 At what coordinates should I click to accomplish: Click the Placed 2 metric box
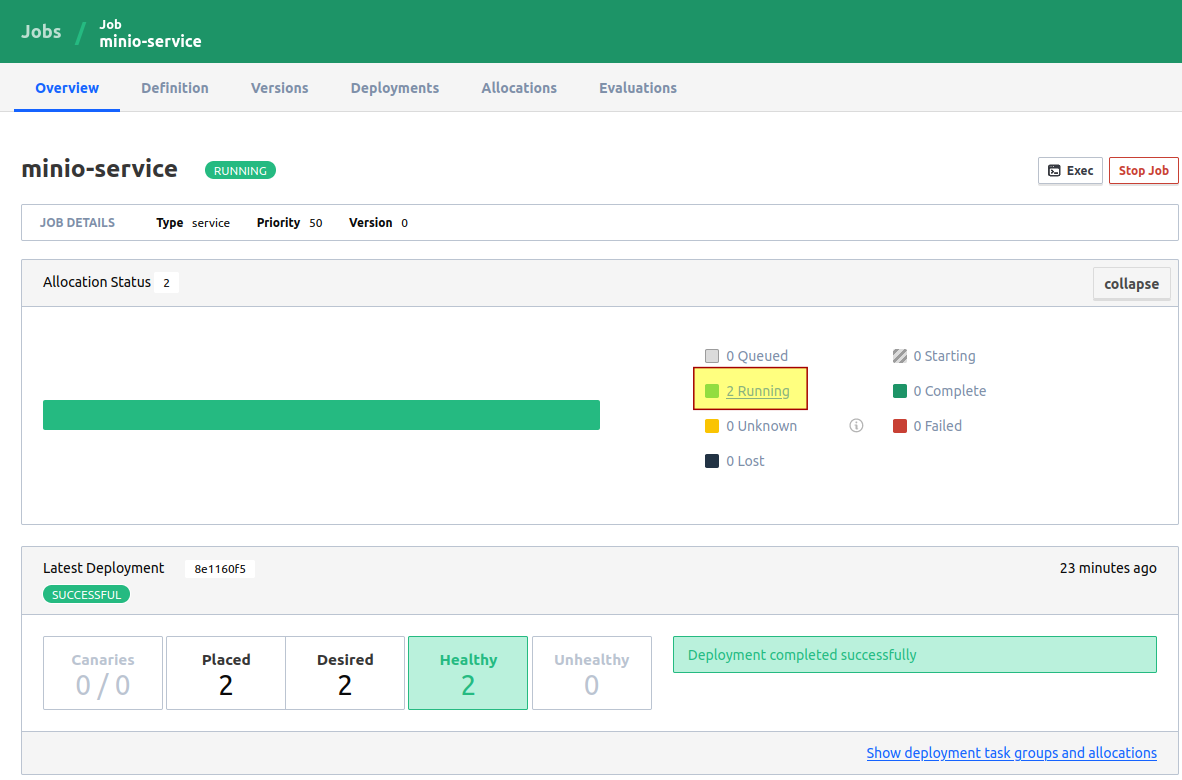point(225,673)
